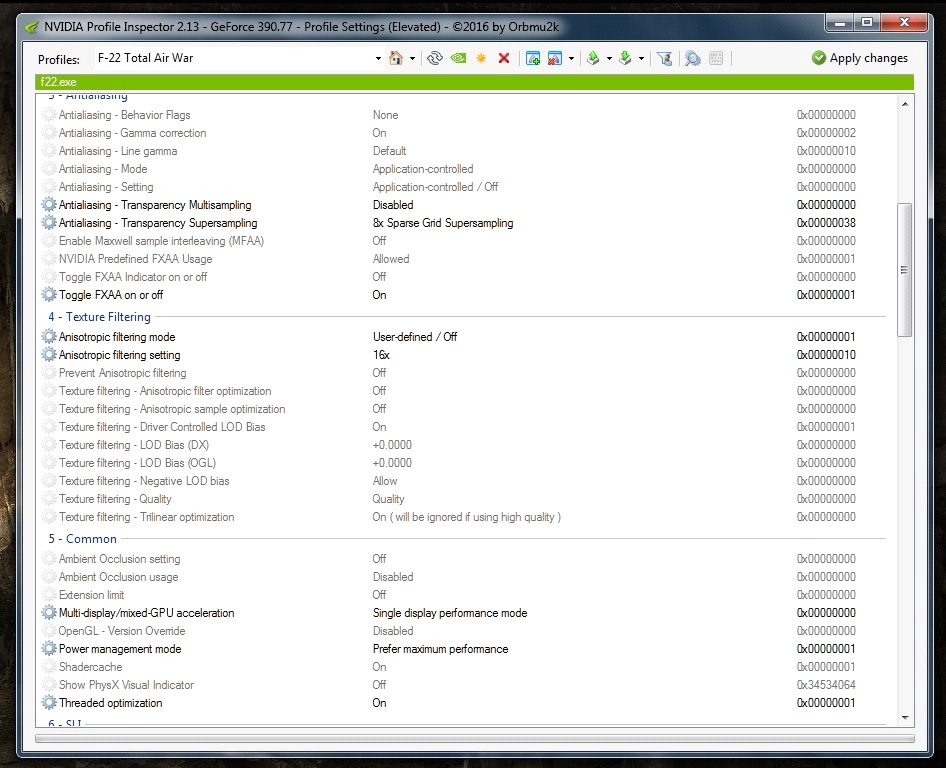Click gear icon of Threaded optimization
This screenshot has width=946, height=768.
[49, 703]
